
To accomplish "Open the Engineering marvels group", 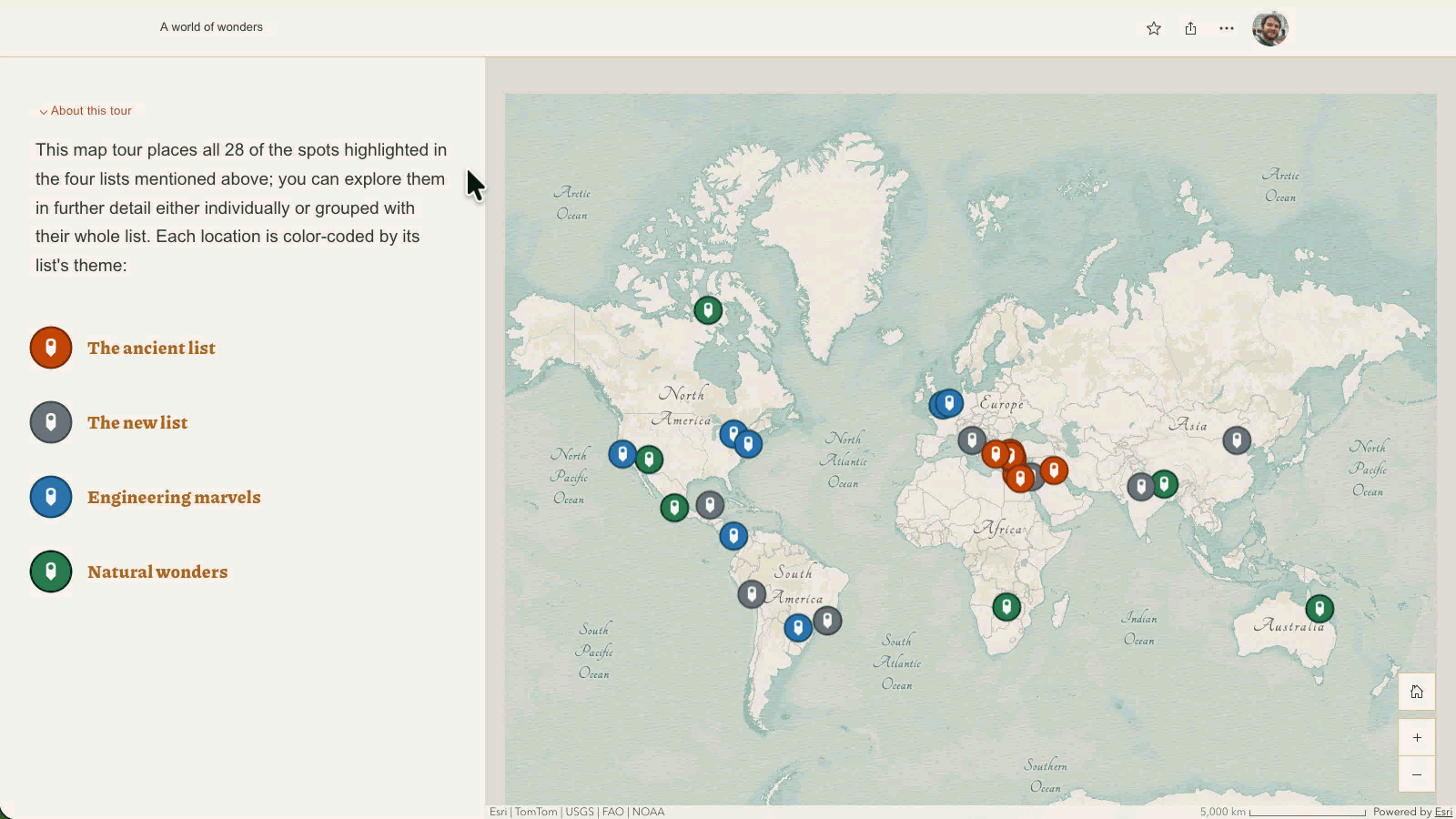I will (174, 497).
